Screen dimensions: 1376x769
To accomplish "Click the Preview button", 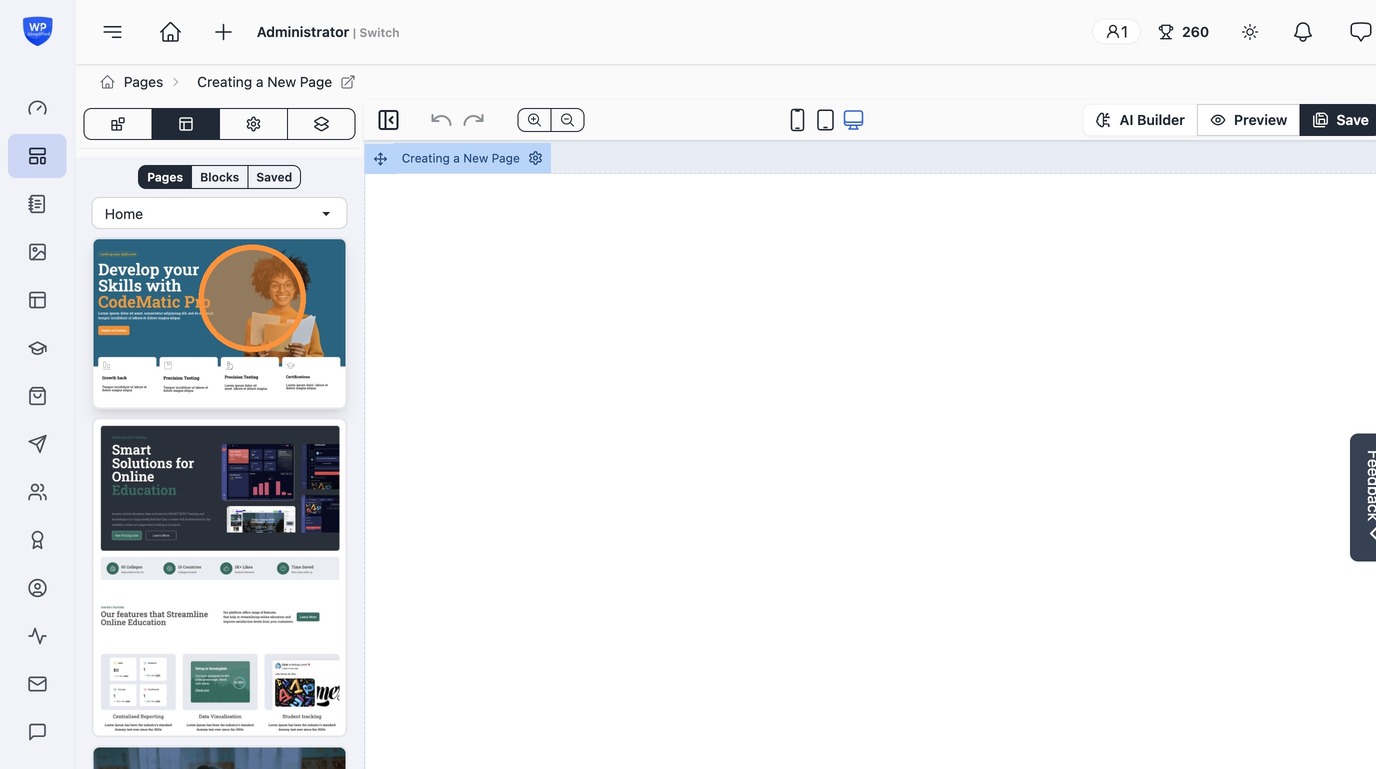I will coord(1248,120).
